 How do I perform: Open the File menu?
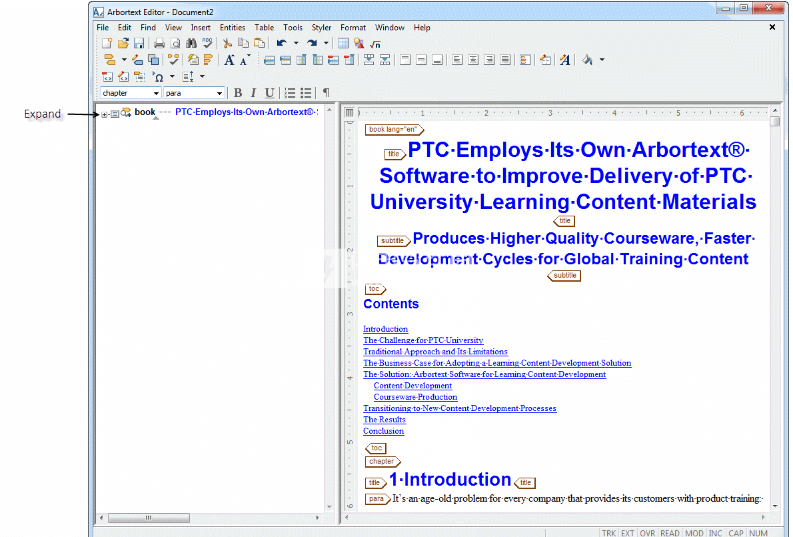[103, 27]
